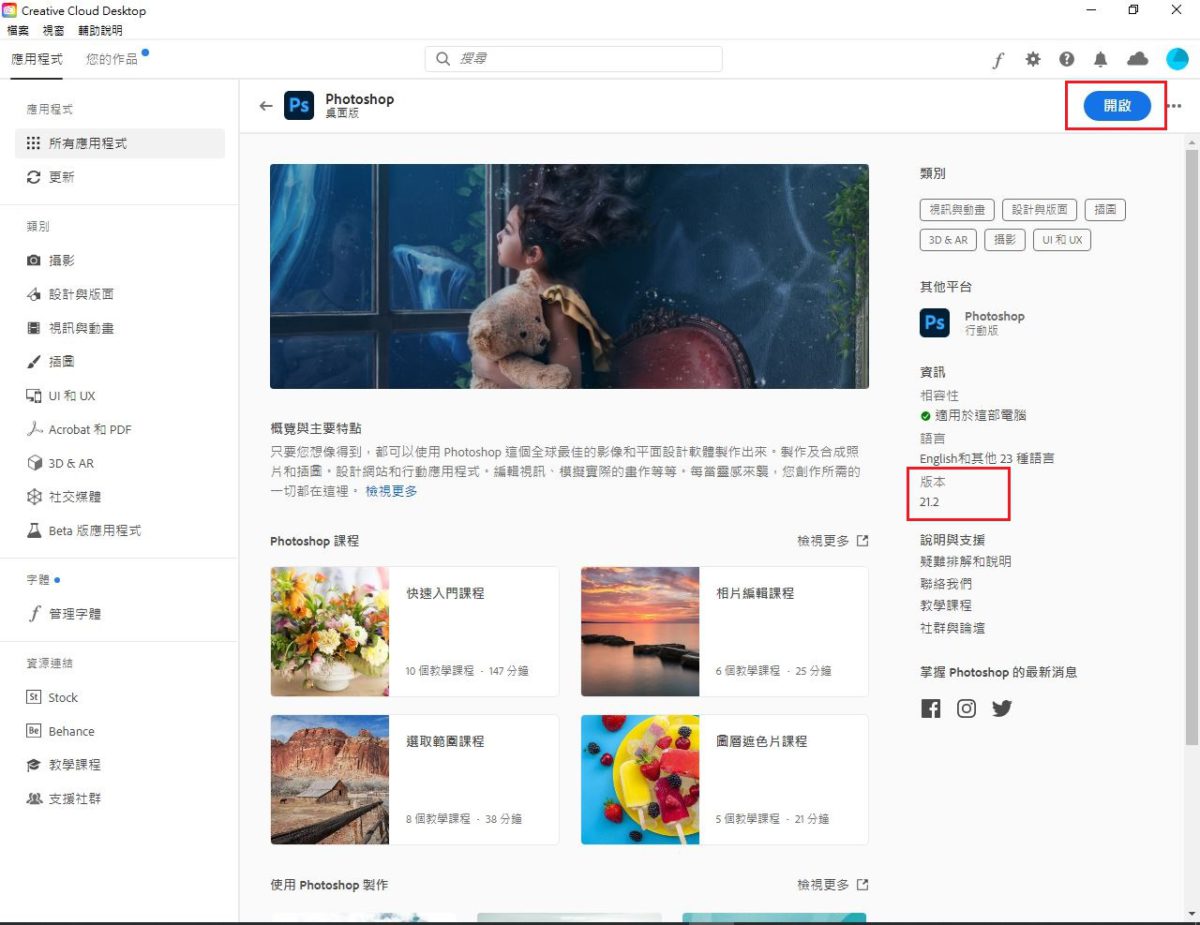Click 開啟 to launch Photoshop
Image resolution: width=1200 pixels, height=925 pixels.
pyautogui.click(x=1115, y=105)
